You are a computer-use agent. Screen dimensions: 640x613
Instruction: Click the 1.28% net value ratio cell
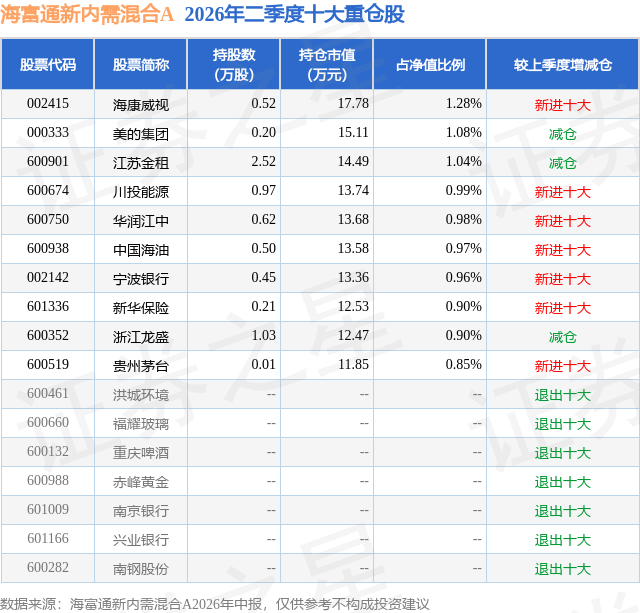(464, 104)
